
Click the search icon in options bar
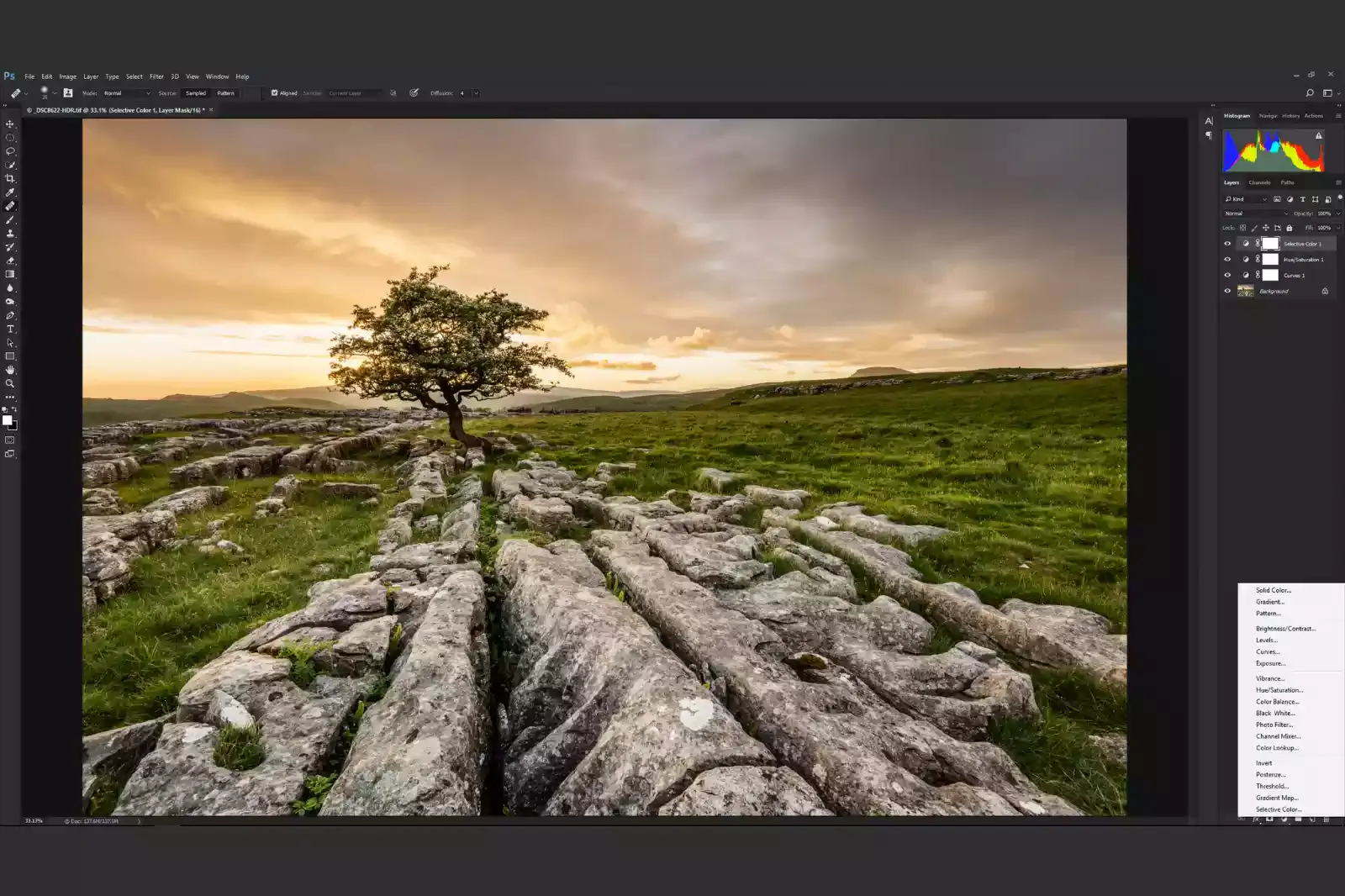point(1309,93)
